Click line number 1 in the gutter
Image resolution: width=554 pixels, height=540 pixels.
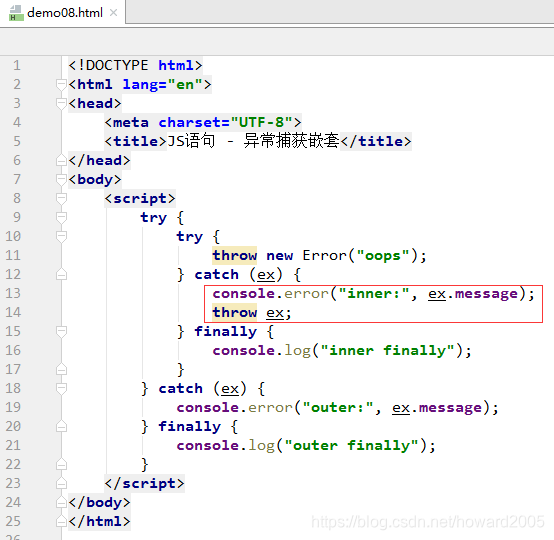tap(17, 65)
